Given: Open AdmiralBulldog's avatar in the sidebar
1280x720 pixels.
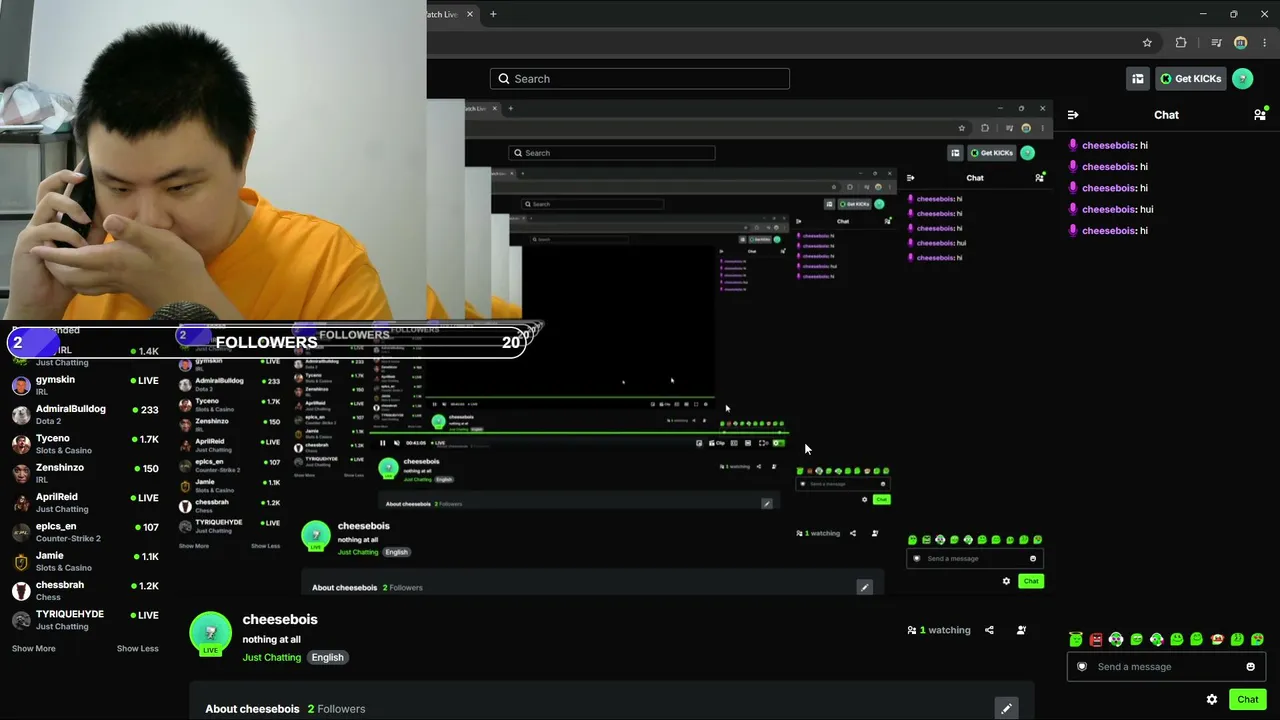Looking at the screenshot, I should [x=21, y=415].
